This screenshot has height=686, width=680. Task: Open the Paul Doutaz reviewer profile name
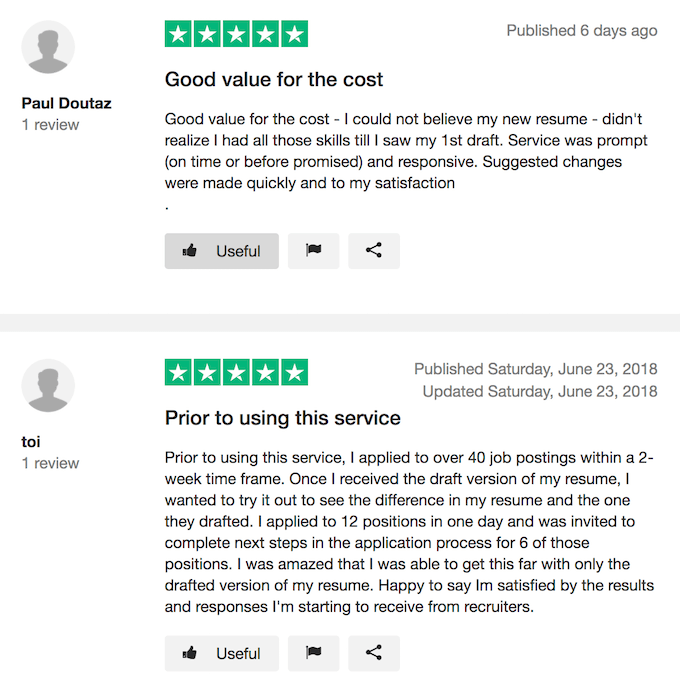(65, 103)
